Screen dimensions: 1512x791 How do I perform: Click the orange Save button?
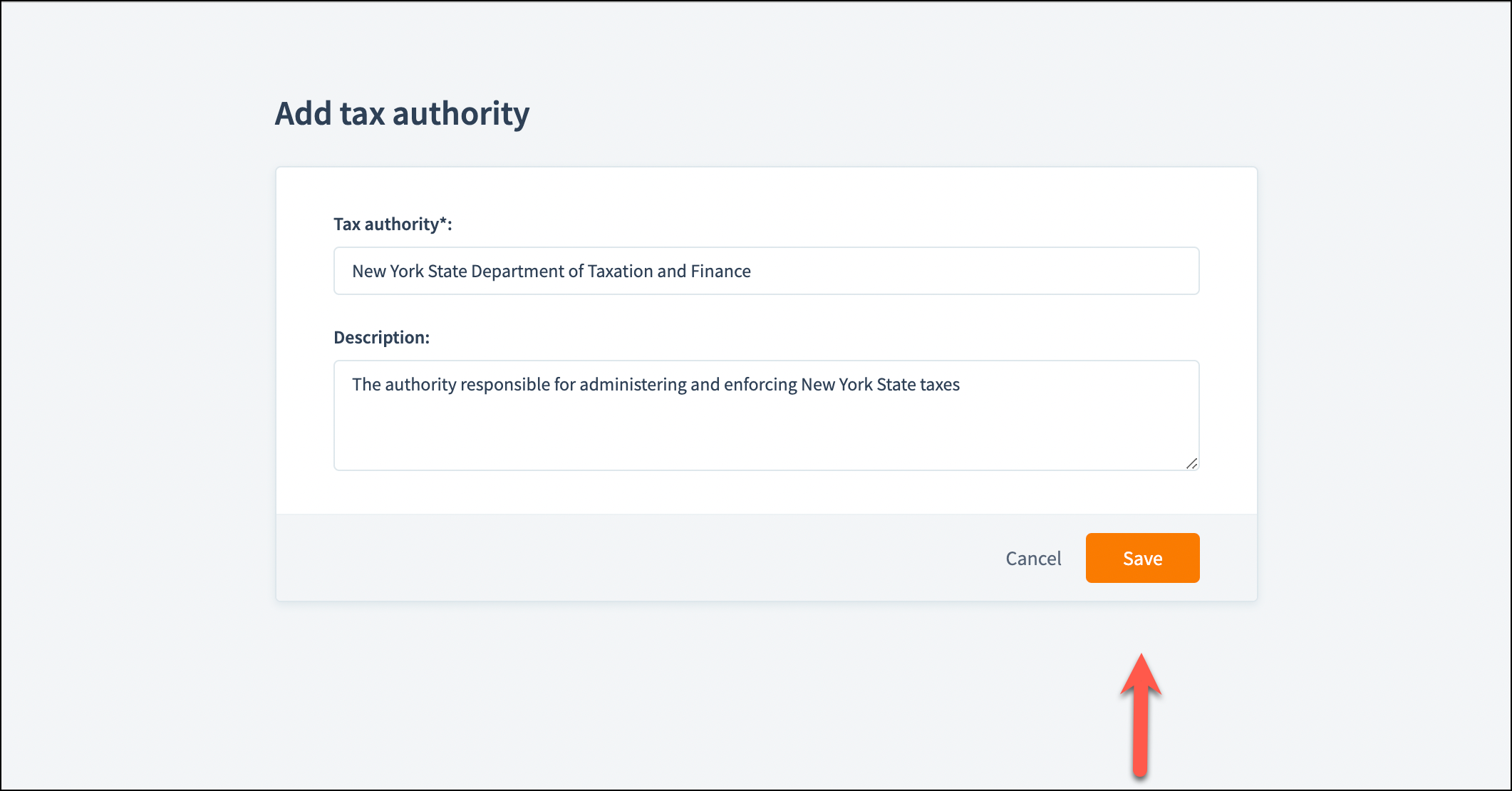click(x=1142, y=558)
